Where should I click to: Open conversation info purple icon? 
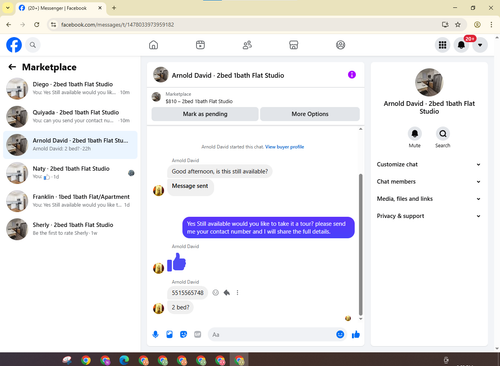[x=352, y=75]
